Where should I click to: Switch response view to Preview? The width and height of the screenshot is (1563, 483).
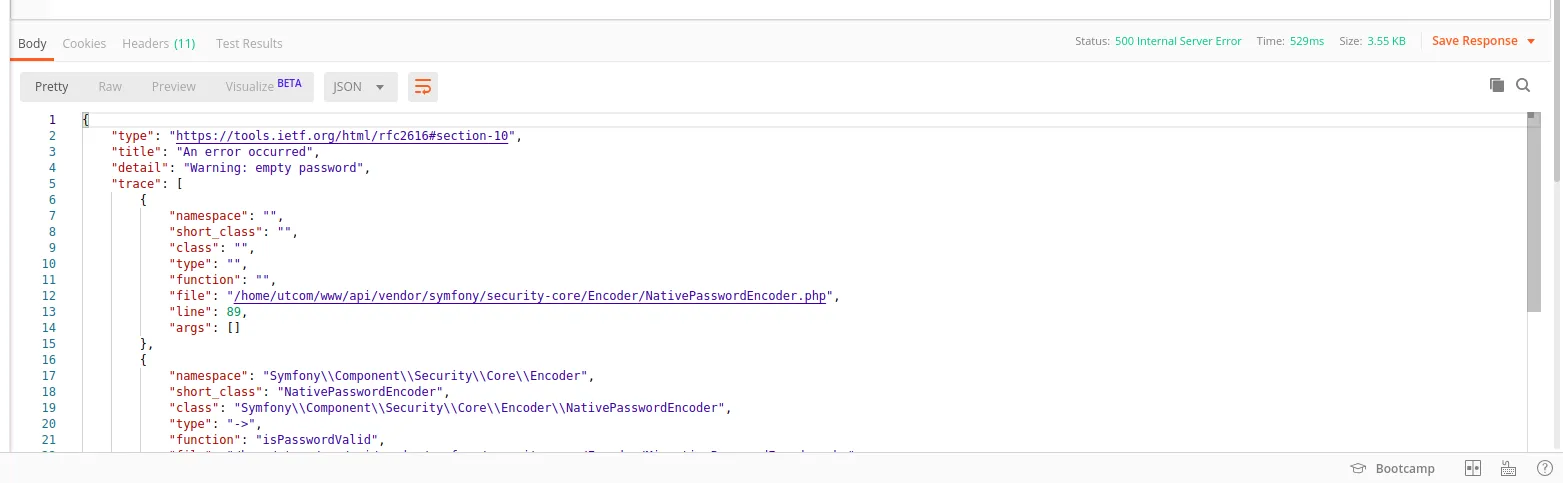(x=174, y=87)
